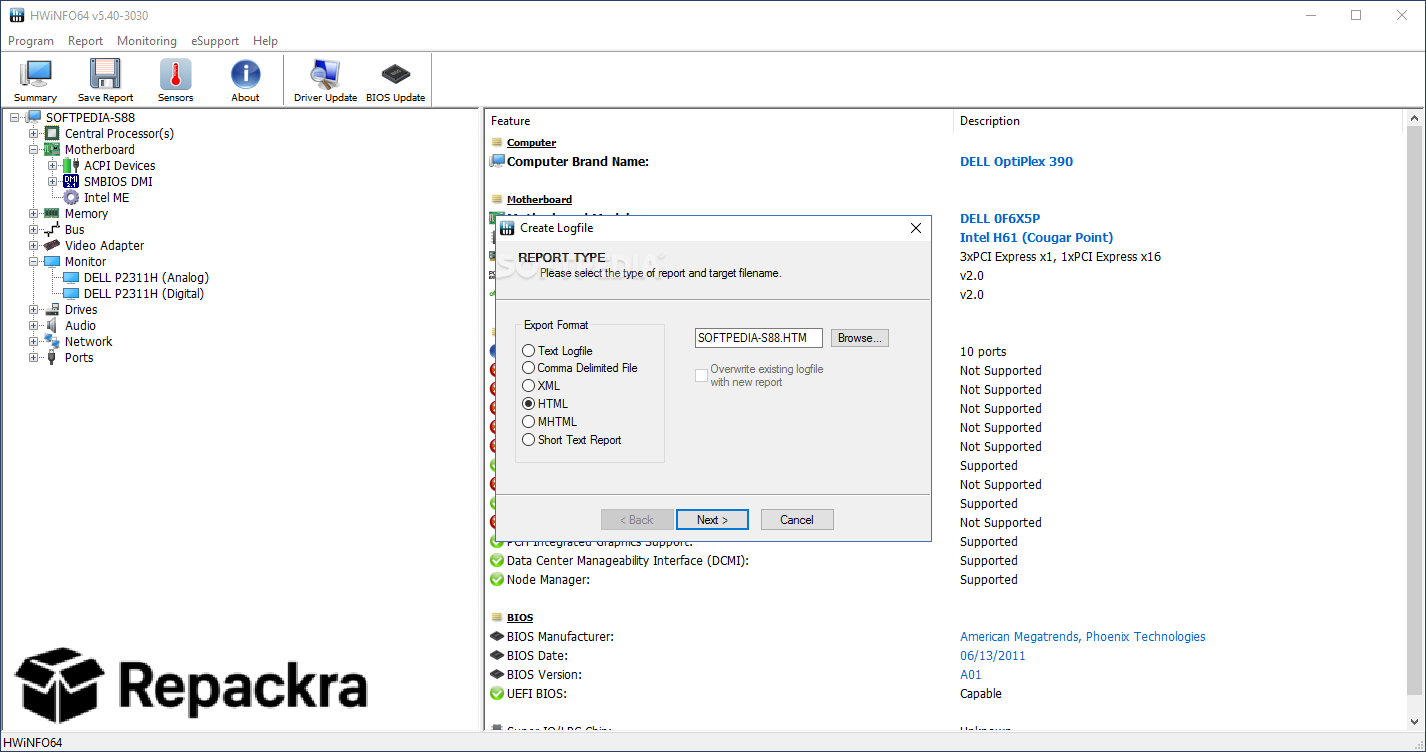Select MHTML export format
This screenshot has width=1426, height=752.
point(529,422)
